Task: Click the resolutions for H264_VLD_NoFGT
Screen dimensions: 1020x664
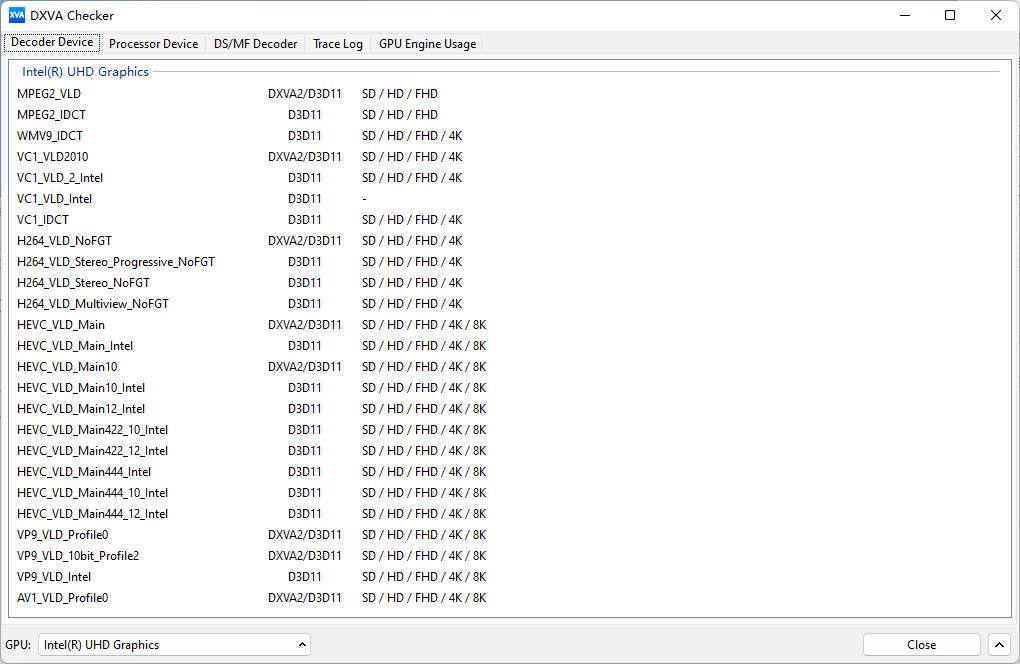Action: 412,241
